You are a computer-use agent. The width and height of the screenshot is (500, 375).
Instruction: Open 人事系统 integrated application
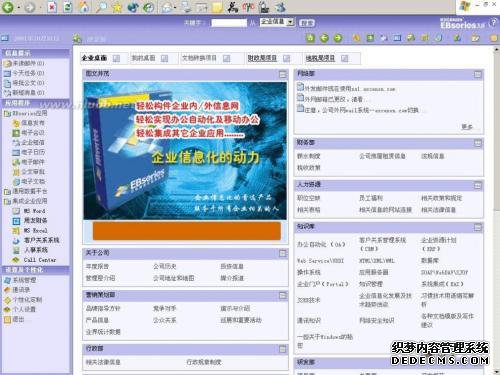tap(30, 250)
